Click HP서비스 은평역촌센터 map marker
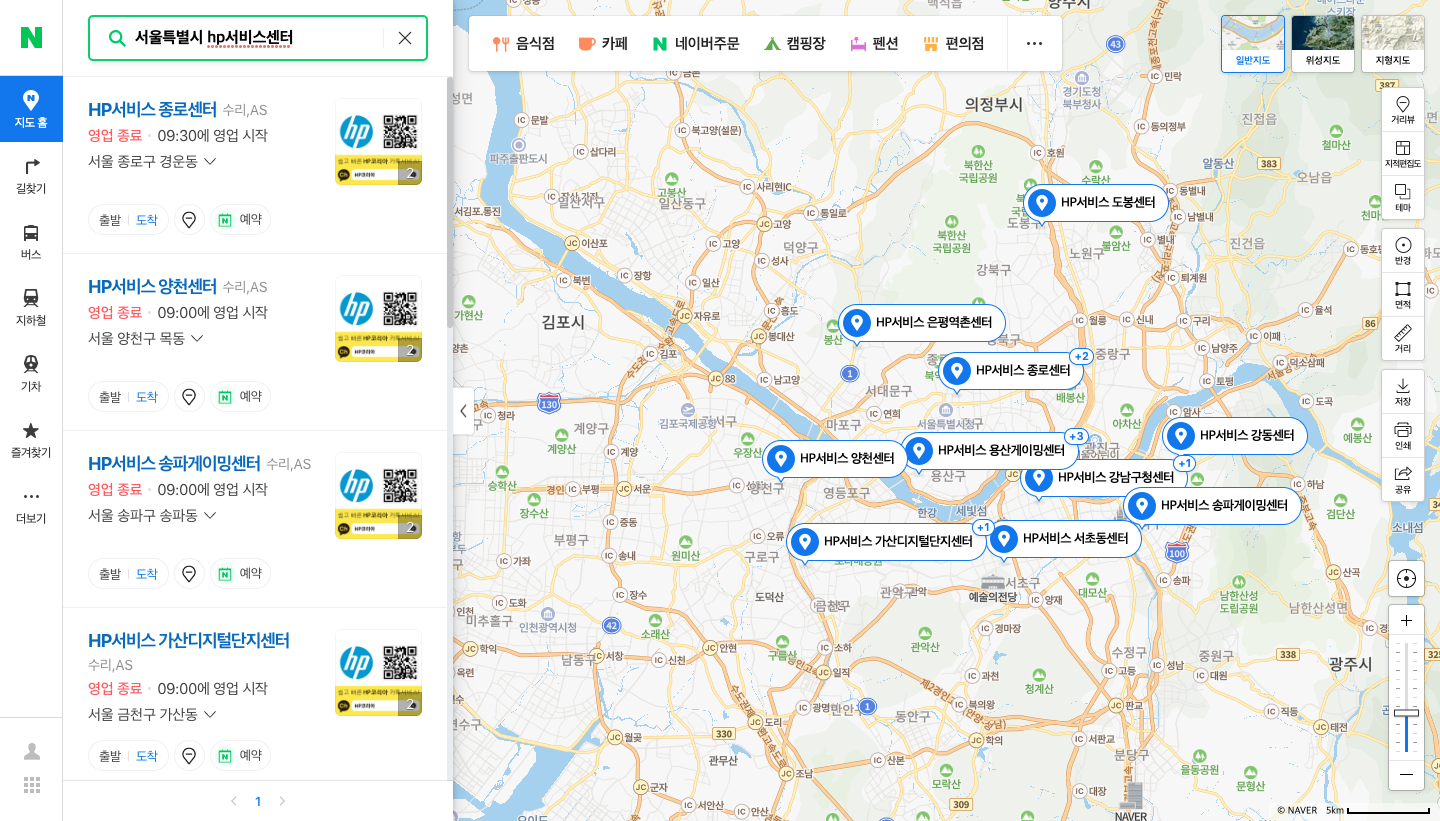Viewport: 1440px width, 821px height. 921,323
